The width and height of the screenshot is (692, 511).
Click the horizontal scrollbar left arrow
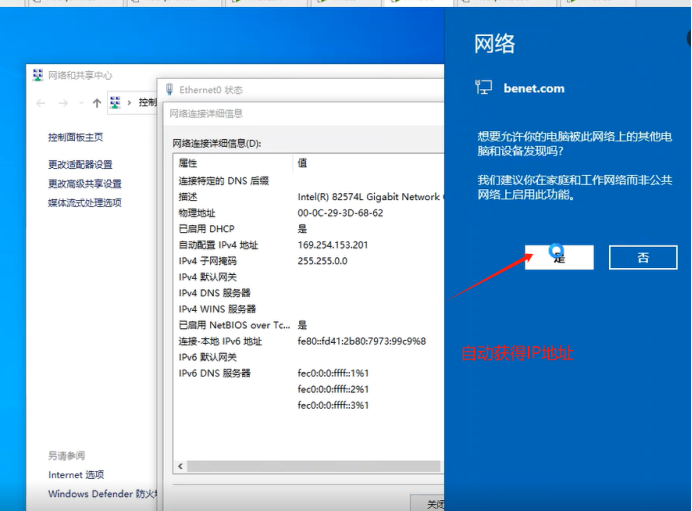[x=181, y=466]
